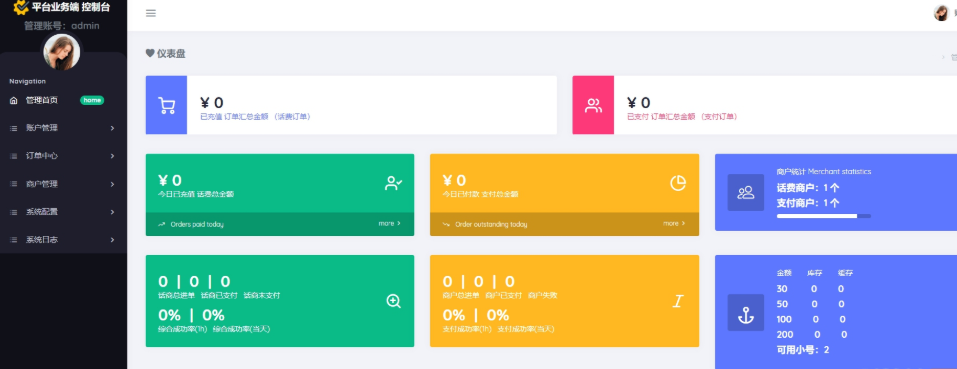Image resolution: width=957 pixels, height=369 pixels.
Task: Click the pie chart icon on yellow card
Action: 678,183
